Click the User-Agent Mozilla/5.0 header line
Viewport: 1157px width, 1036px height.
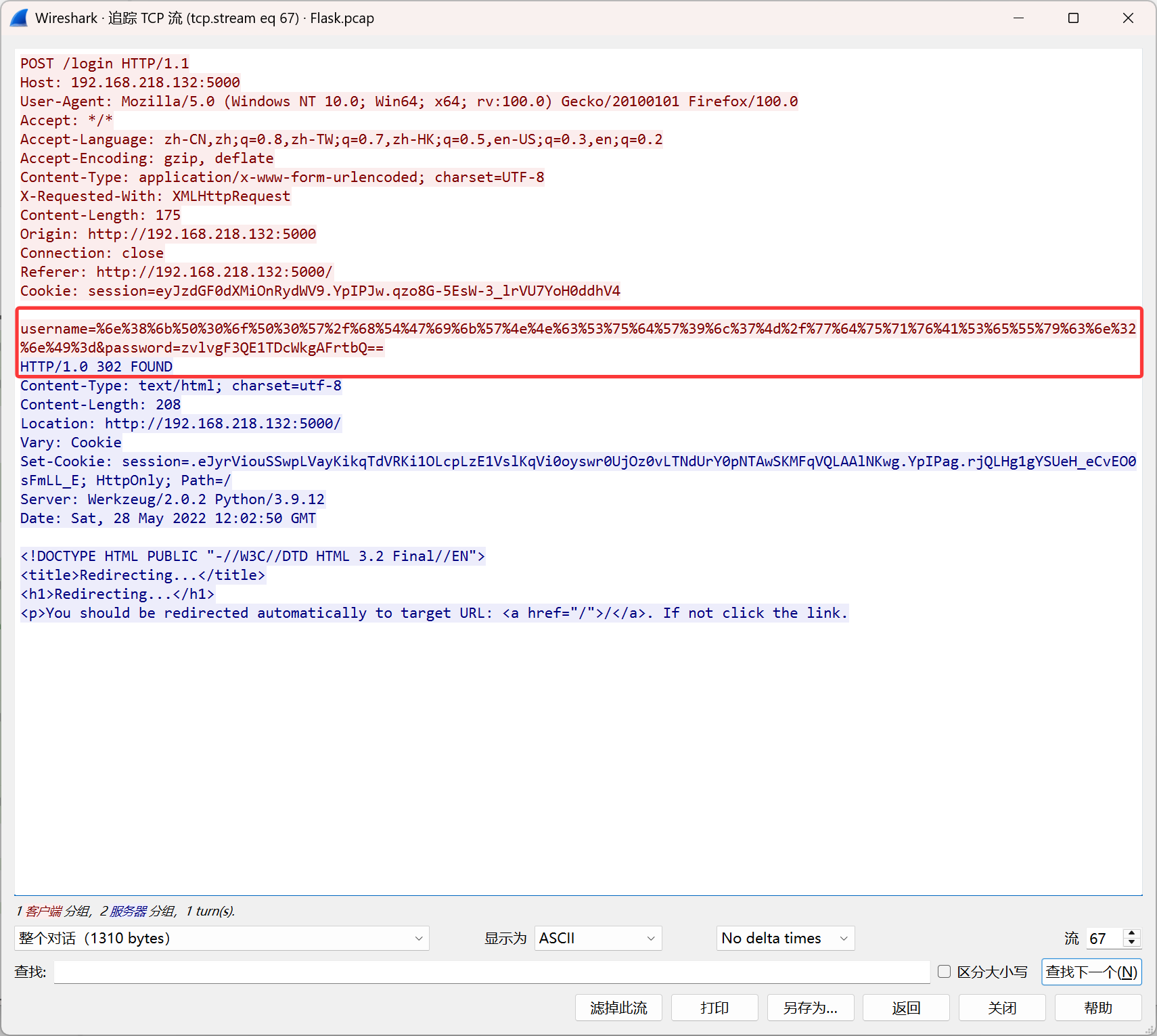click(x=409, y=102)
